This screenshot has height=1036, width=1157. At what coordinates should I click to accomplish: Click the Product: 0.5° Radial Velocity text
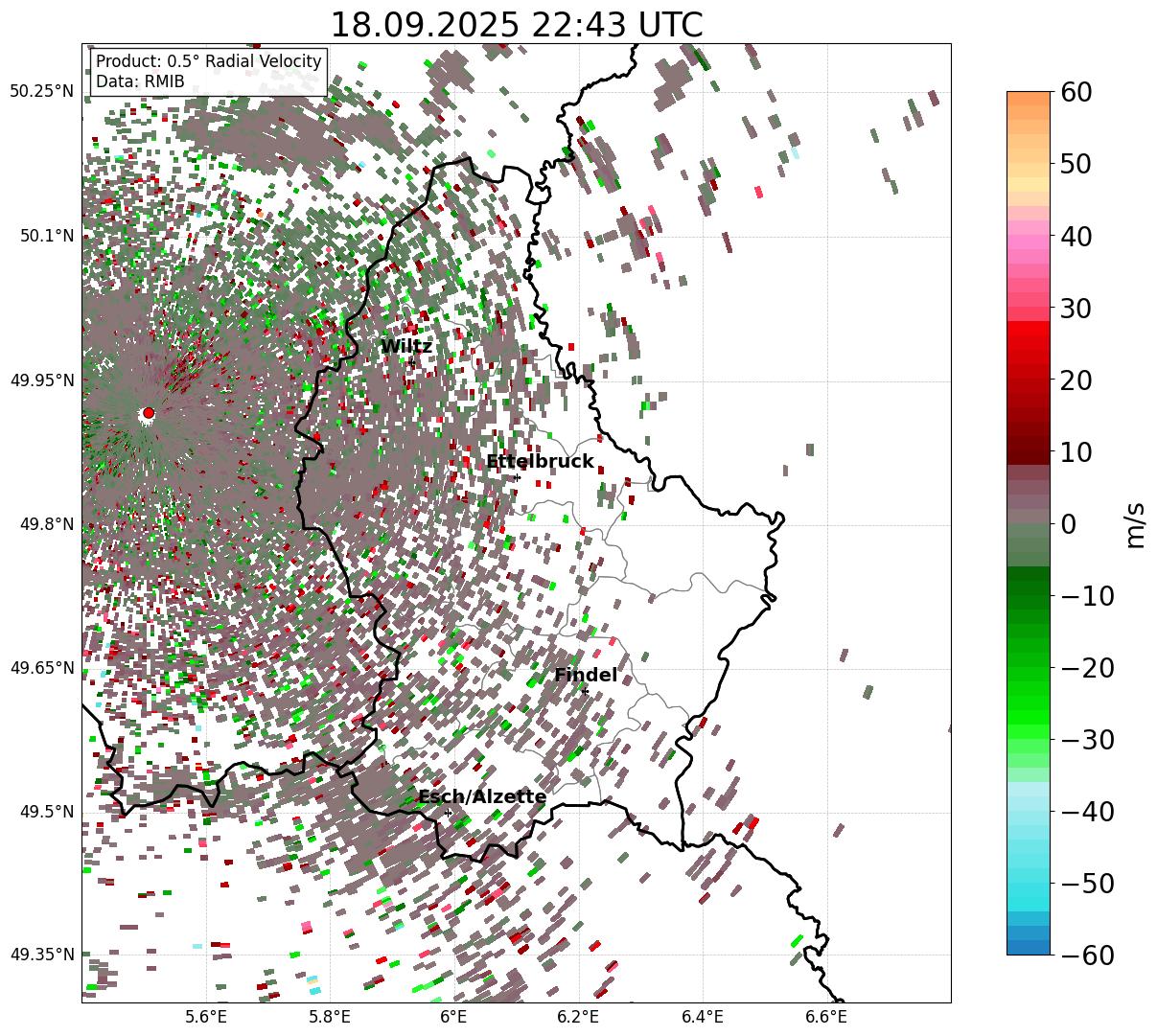209,61
